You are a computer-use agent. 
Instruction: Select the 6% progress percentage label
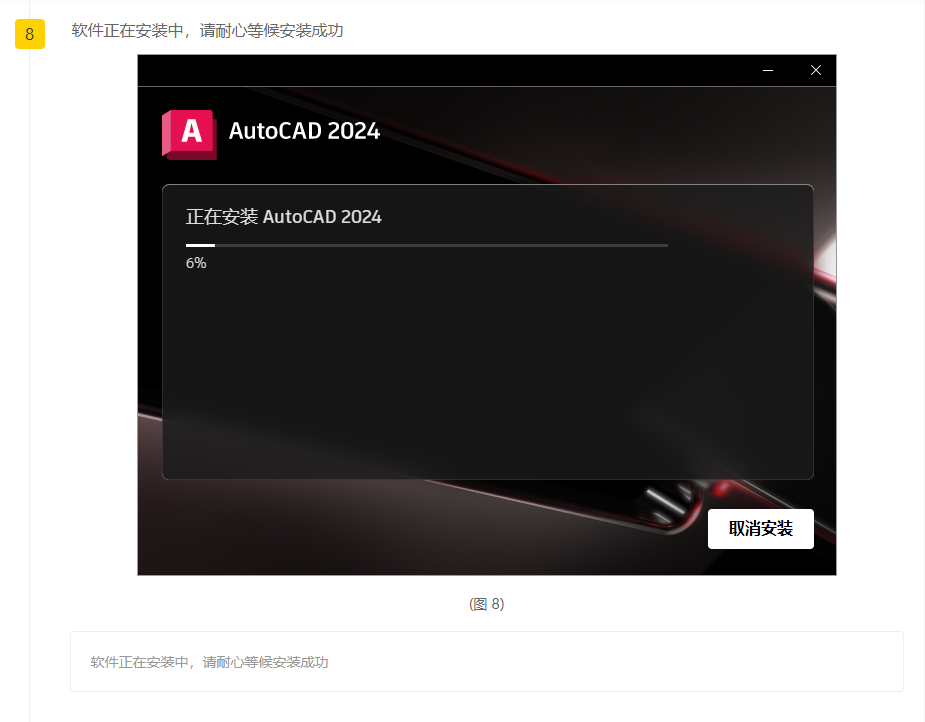tap(196, 263)
